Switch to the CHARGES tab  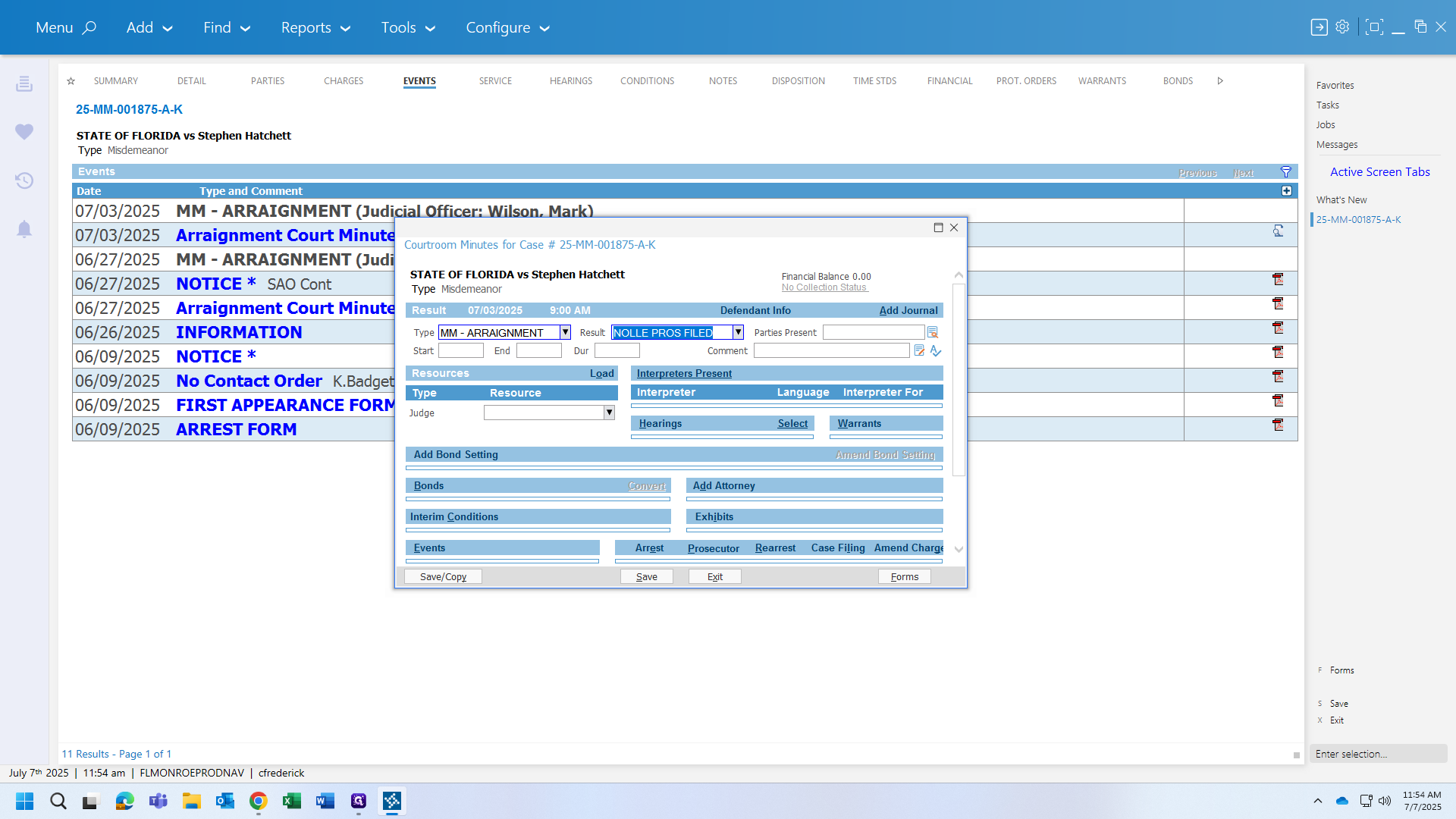[x=344, y=81]
